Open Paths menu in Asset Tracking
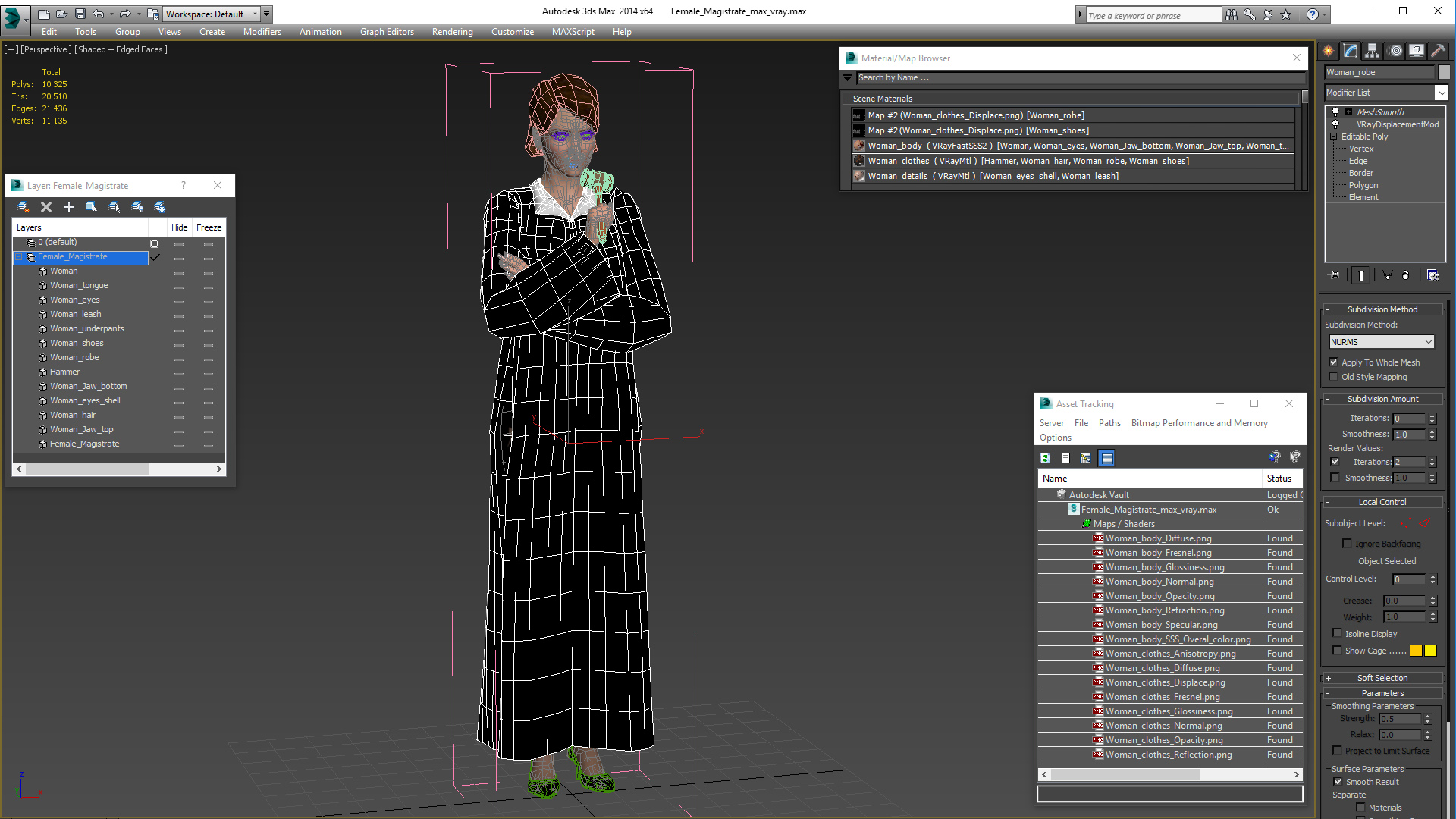Screen dimensions: 1456x819 [1109, 423]
